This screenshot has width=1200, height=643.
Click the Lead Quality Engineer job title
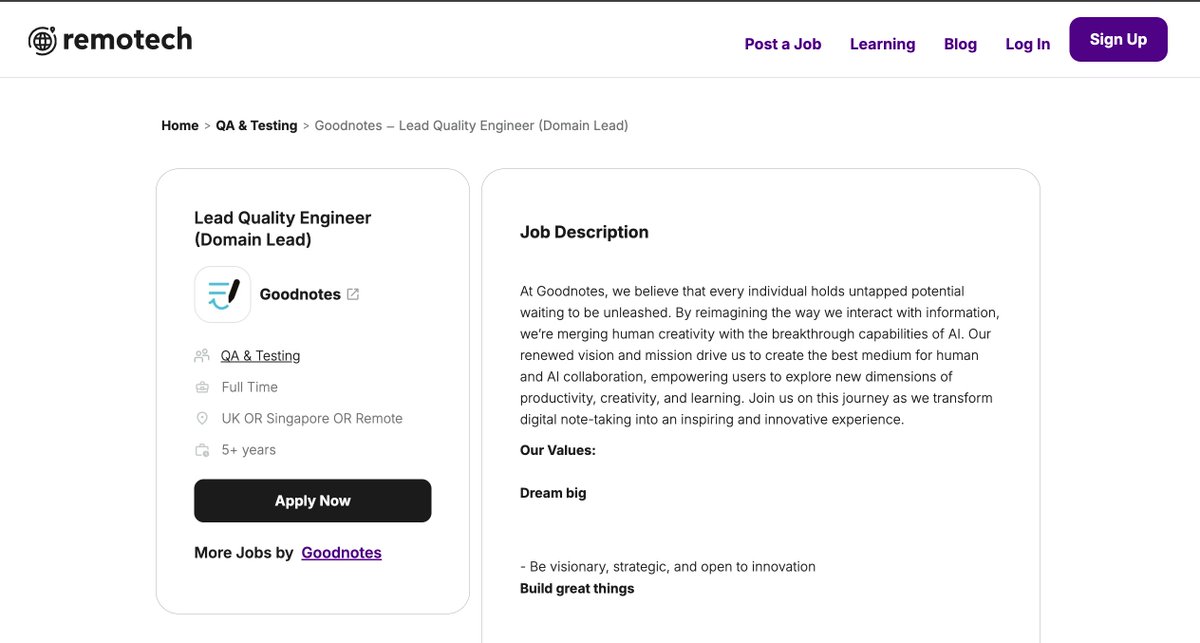point(283,229)
